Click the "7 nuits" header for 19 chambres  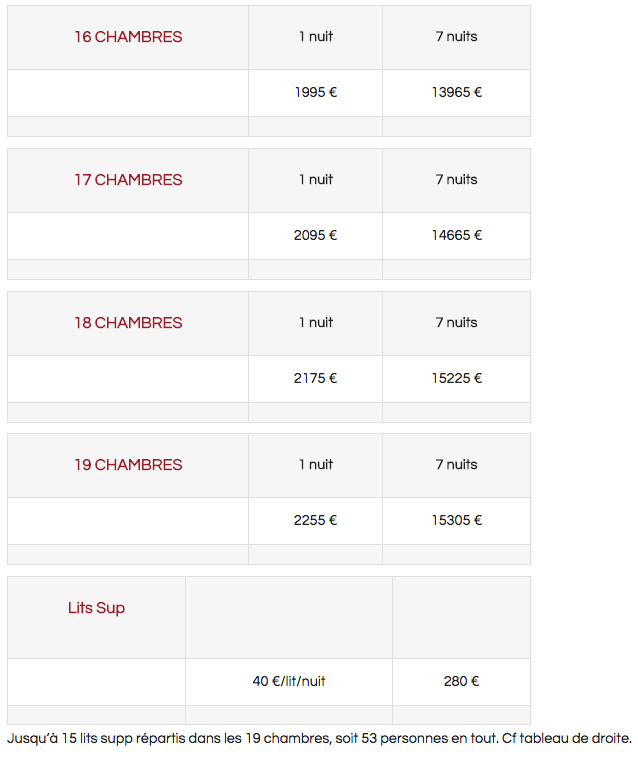[457, 465]
